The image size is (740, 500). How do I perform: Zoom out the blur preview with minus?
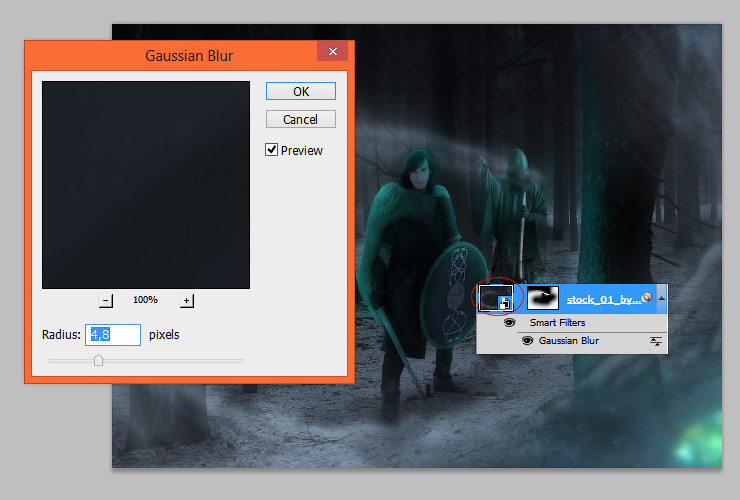tap(106, 300)
